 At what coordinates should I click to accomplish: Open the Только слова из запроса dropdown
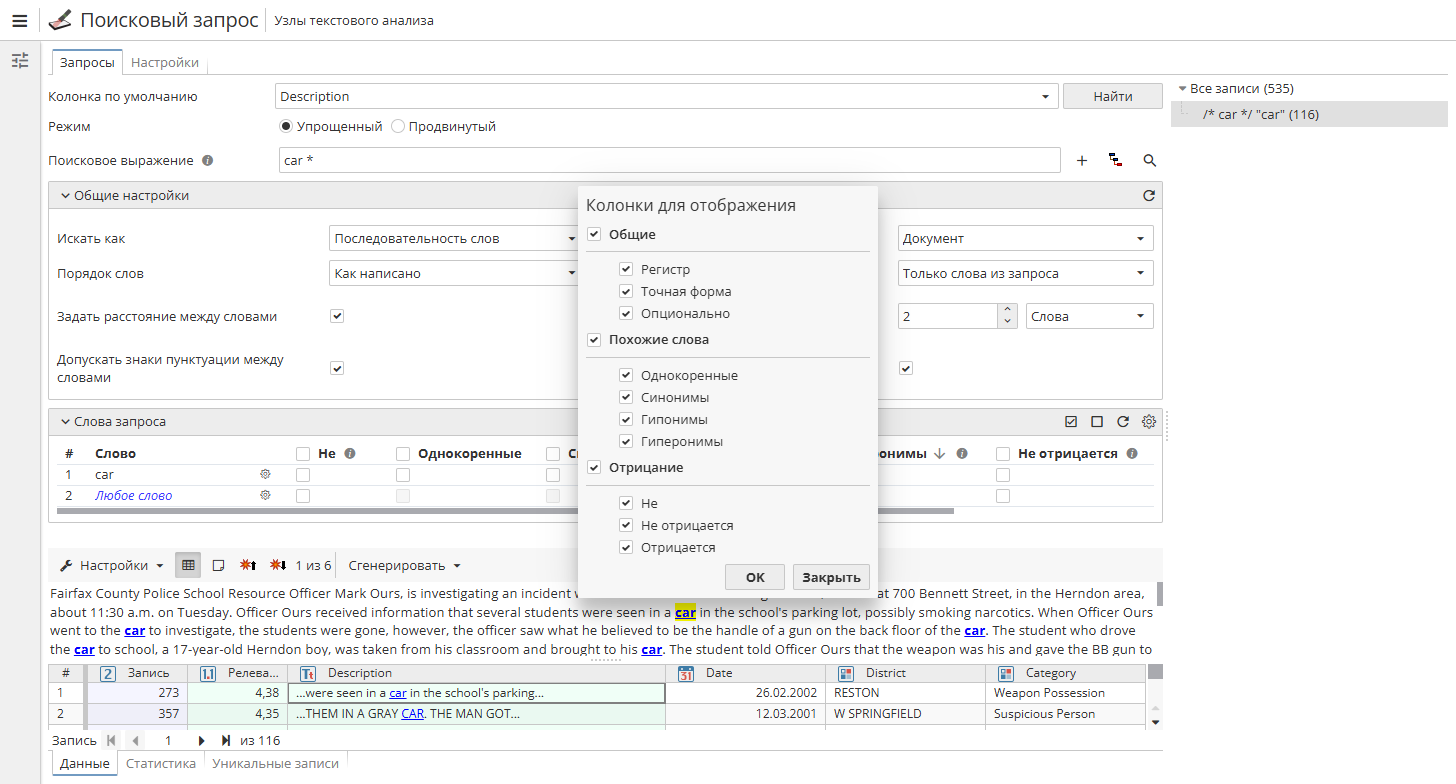[1025, 273]
